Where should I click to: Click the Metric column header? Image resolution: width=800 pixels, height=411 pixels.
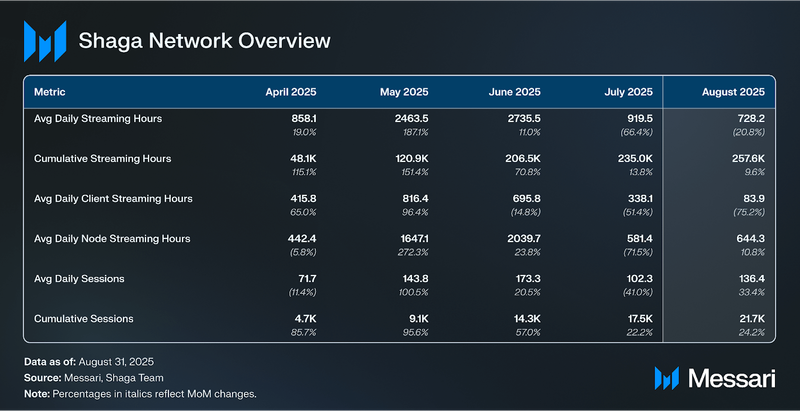50,91
